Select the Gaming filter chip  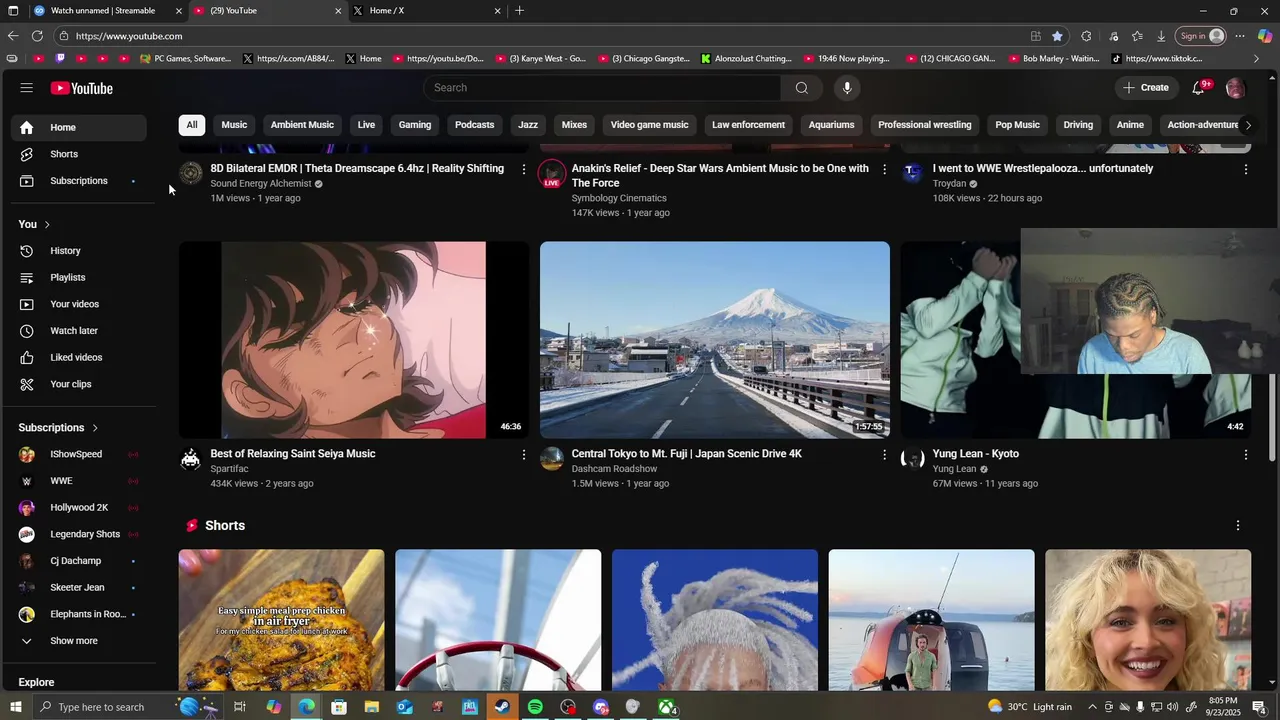[x=415, y=125]
